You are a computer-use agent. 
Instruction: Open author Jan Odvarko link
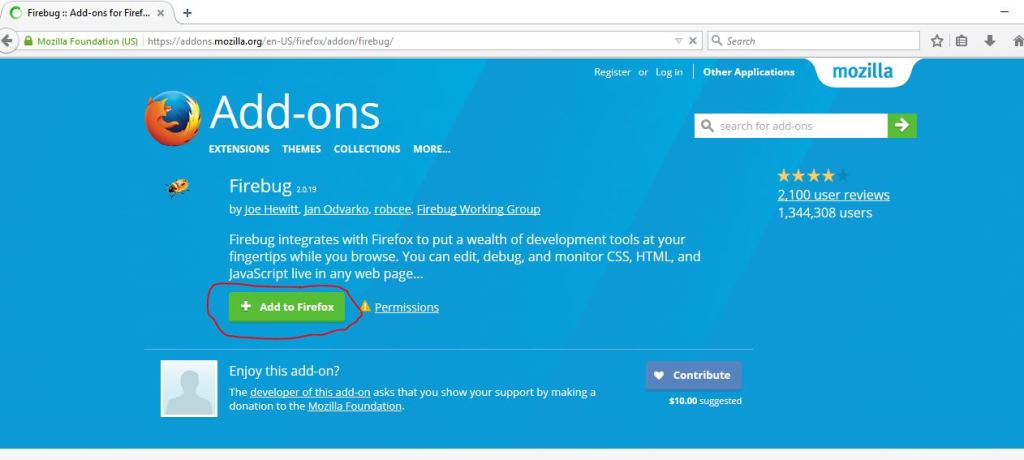(x=336, y=209)
